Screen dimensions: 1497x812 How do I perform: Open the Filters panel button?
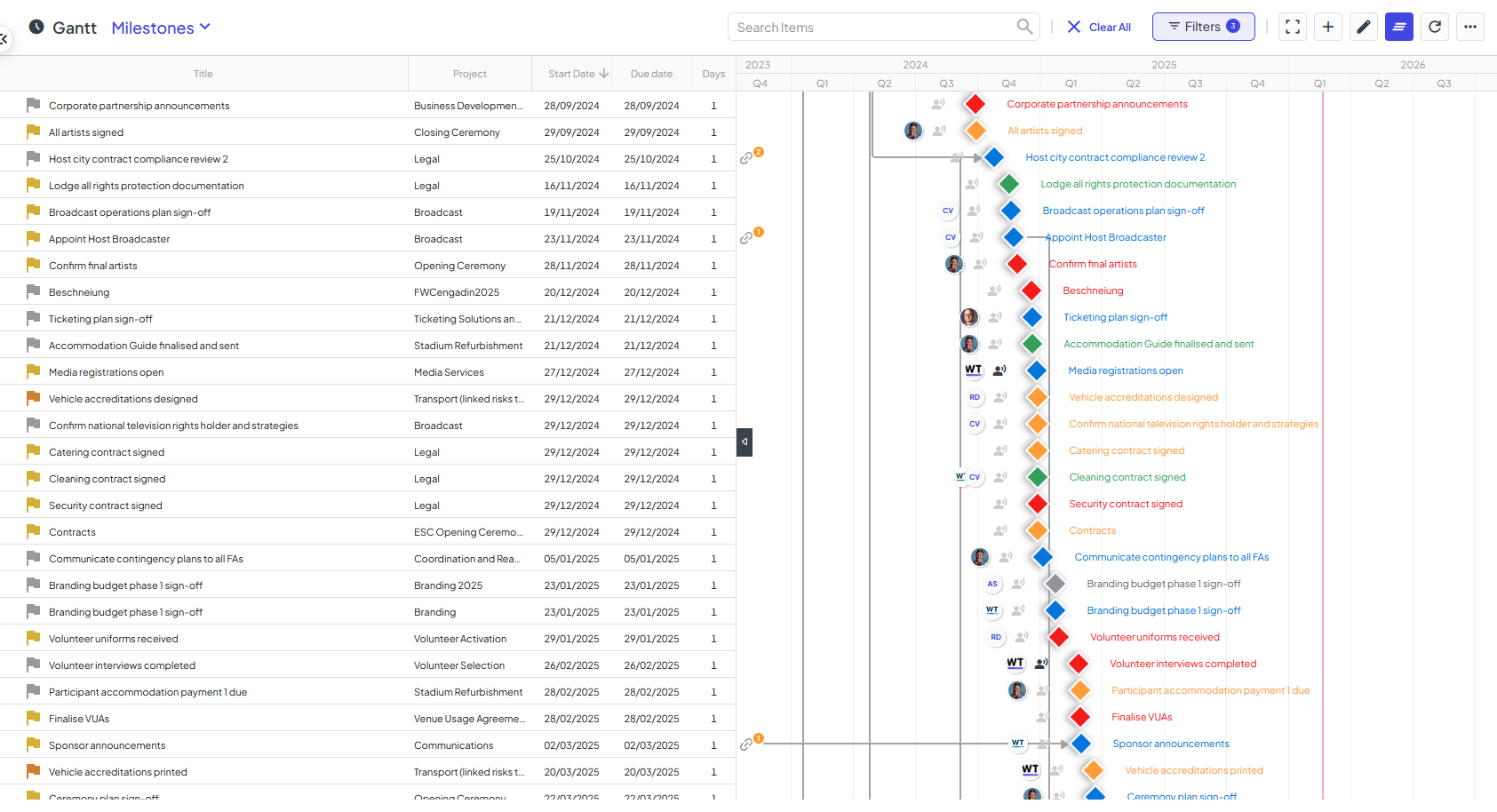1204,27
